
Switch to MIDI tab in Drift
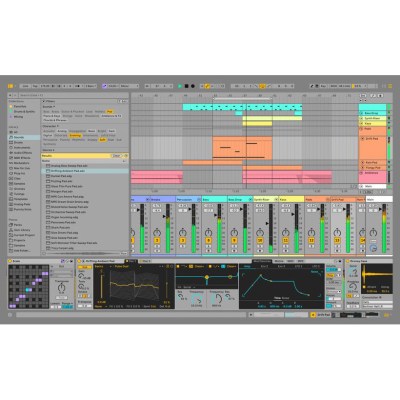pyautogui.click(x=290, y=261)
